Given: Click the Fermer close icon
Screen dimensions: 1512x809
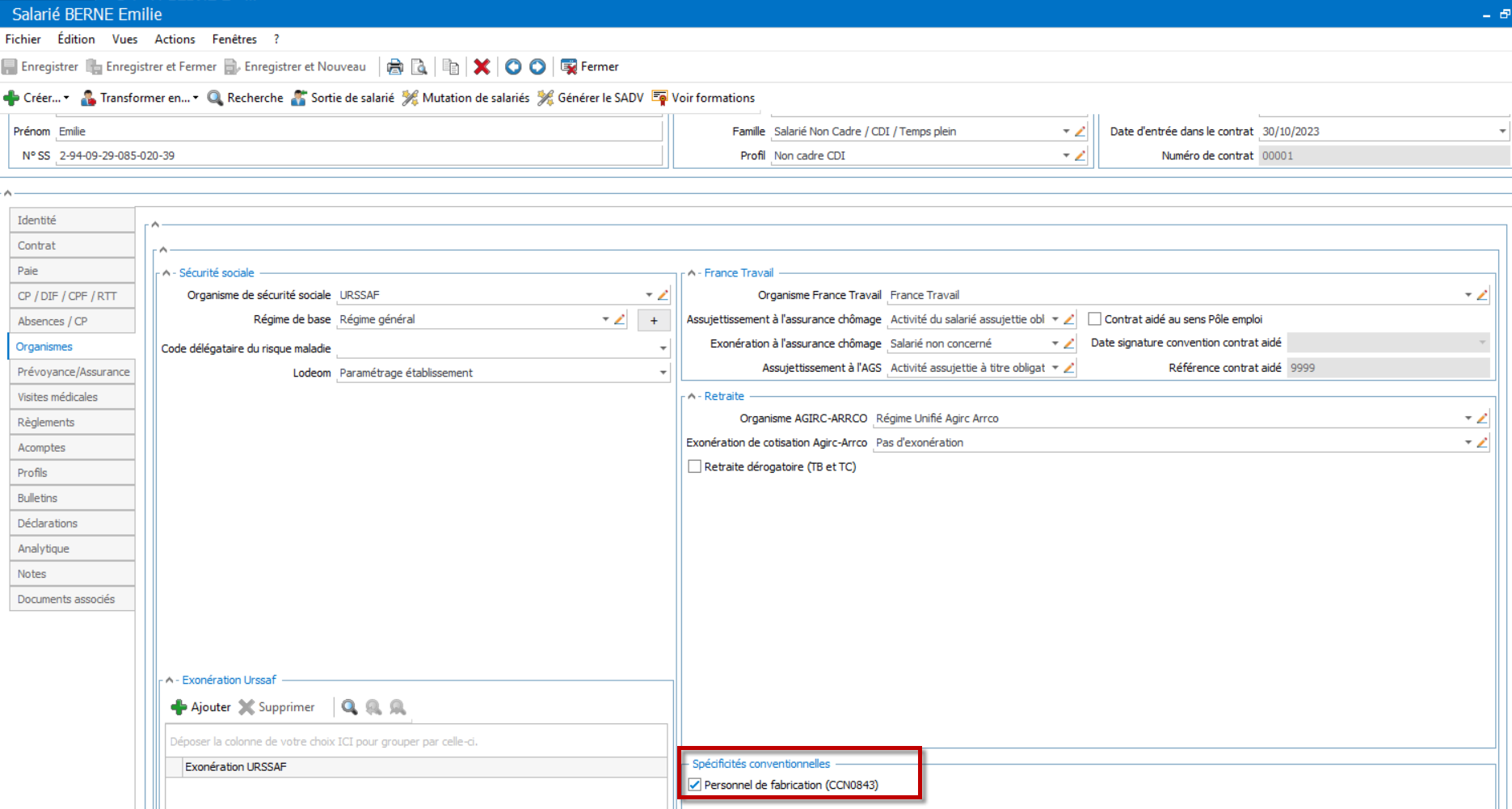Looking at the screenshot, I should pos(569,67).
